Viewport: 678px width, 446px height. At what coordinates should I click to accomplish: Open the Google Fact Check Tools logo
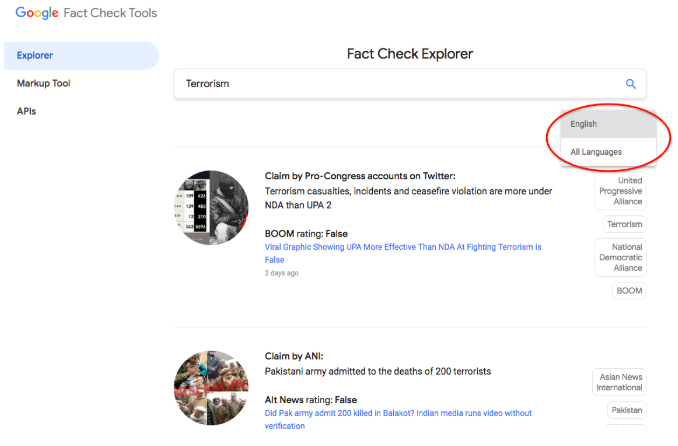pos(86,13)
